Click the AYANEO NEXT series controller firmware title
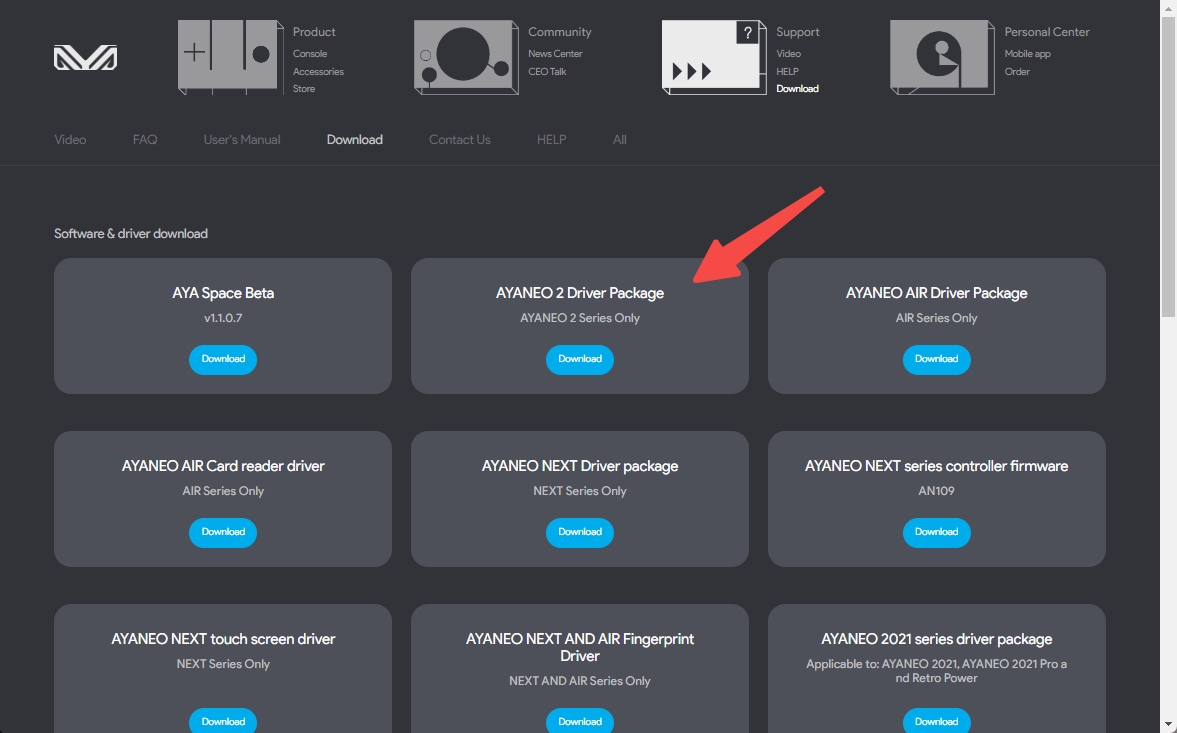The image size is (1177, 733). tap(936, 466)
